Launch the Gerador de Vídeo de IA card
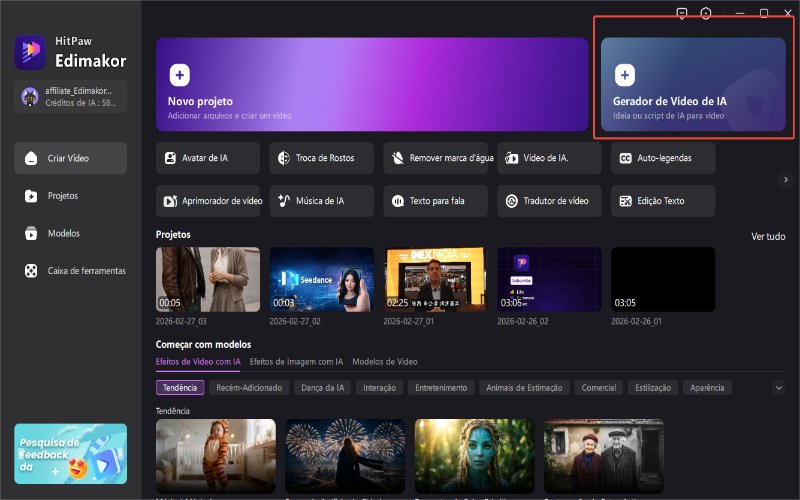Image resolution: width=800 pixels, height=500 pixels. point(693,85)
